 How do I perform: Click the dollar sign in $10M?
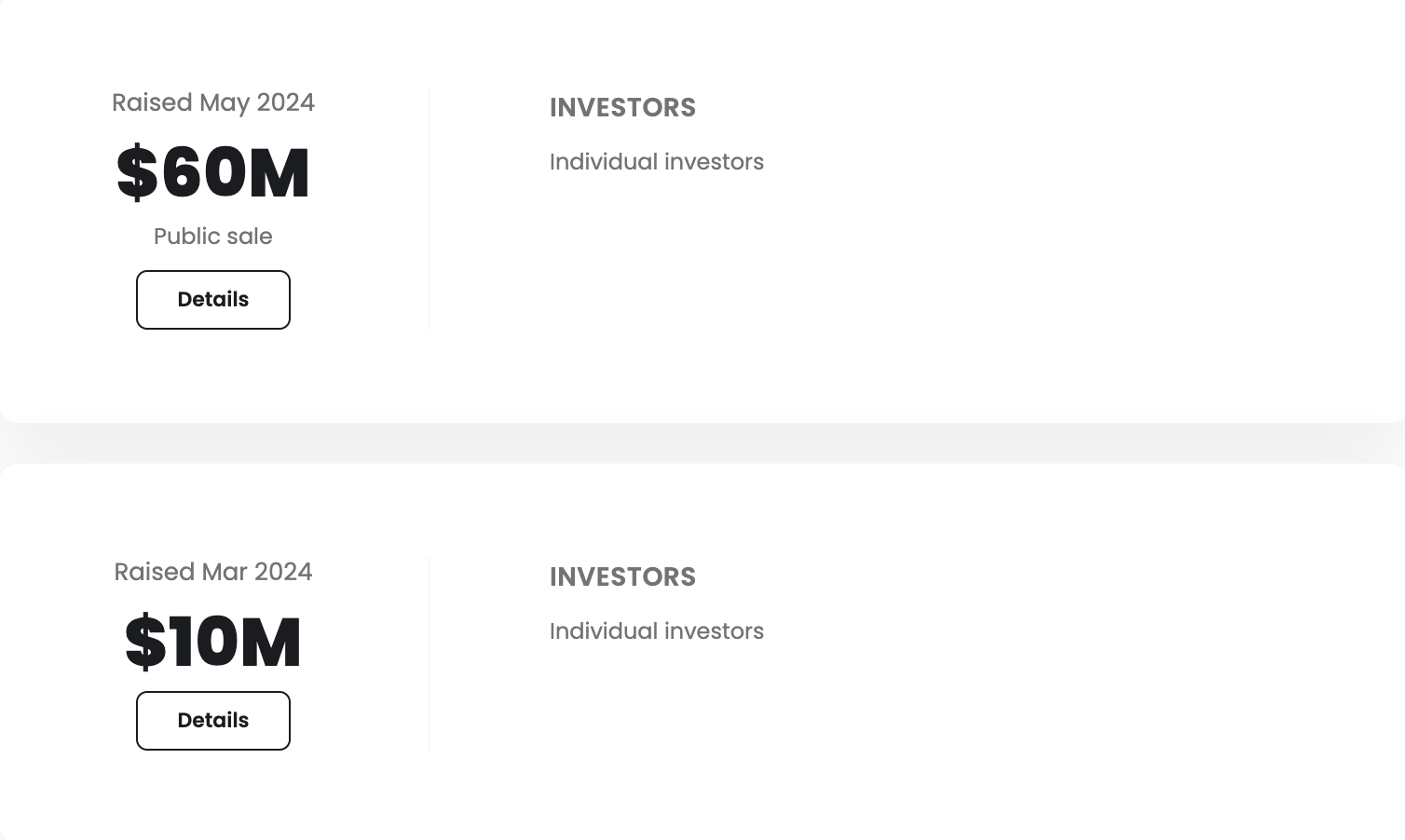click(145, 642)
